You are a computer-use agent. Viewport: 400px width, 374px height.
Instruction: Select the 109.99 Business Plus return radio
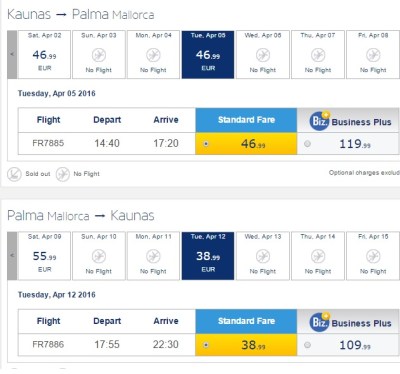click(x=307, y=345)
